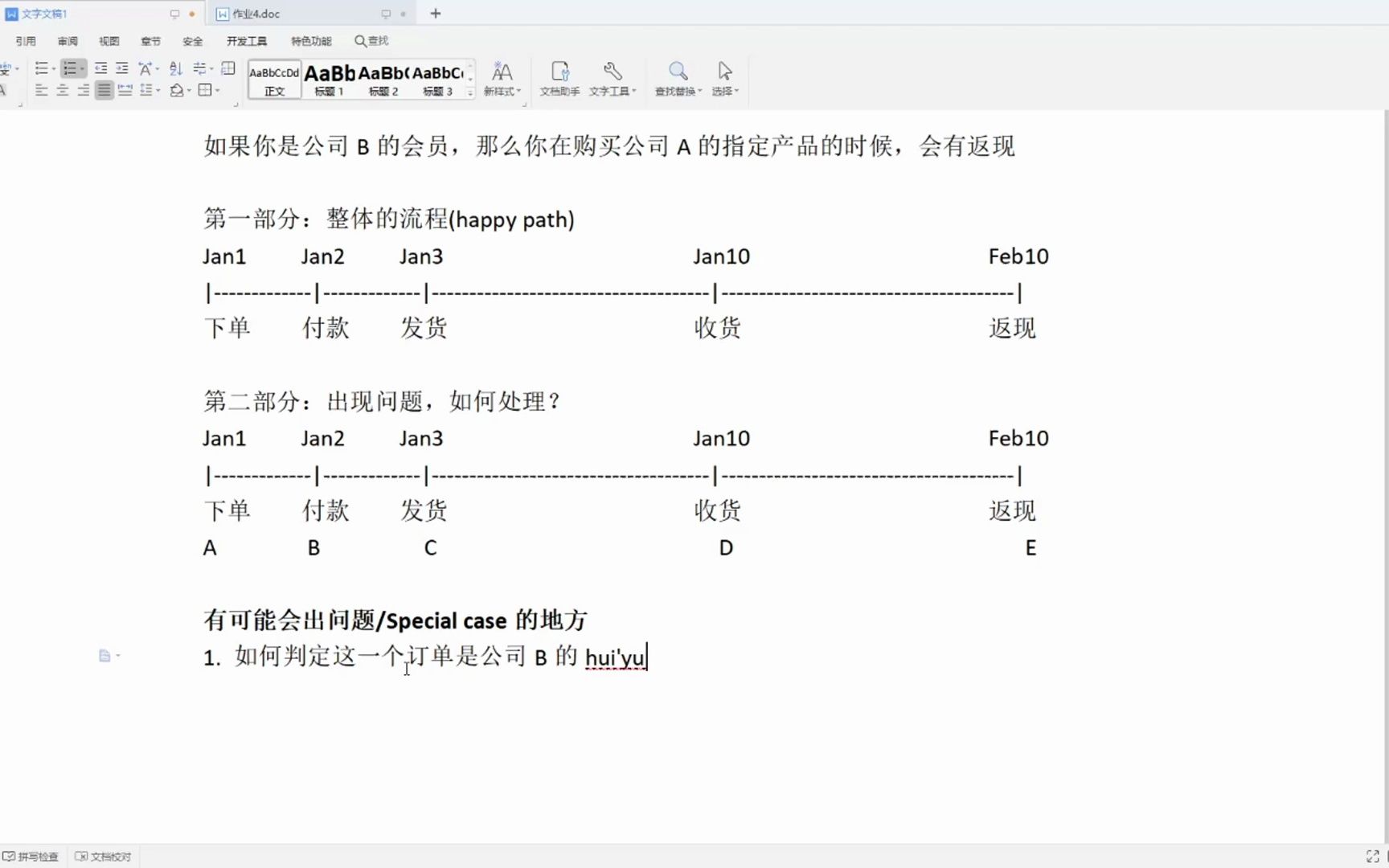Expand the shading dropdown arrow
The height and width of the screenshot is (868, 1389).
point(189,91)
